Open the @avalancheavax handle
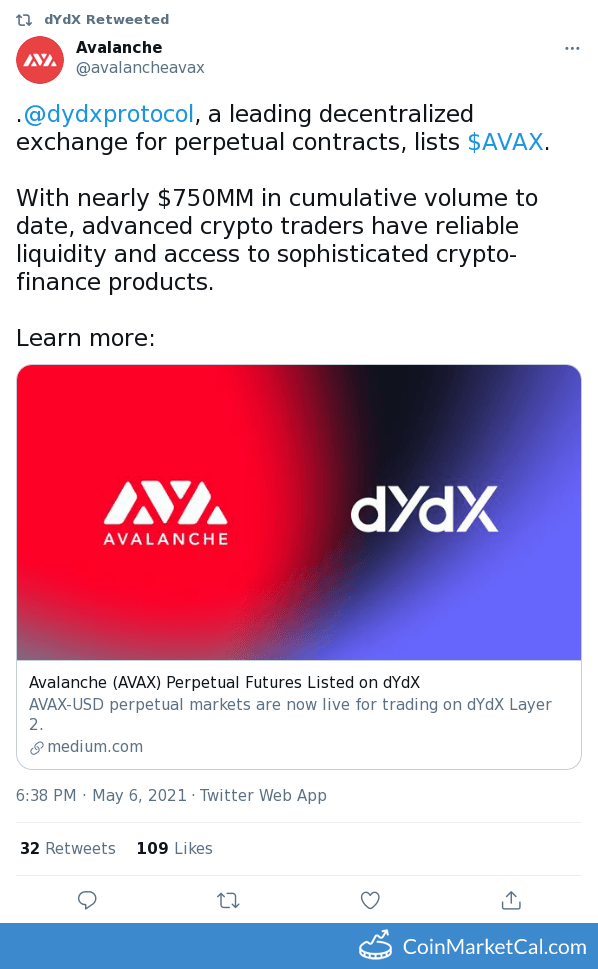 (140, 67)
